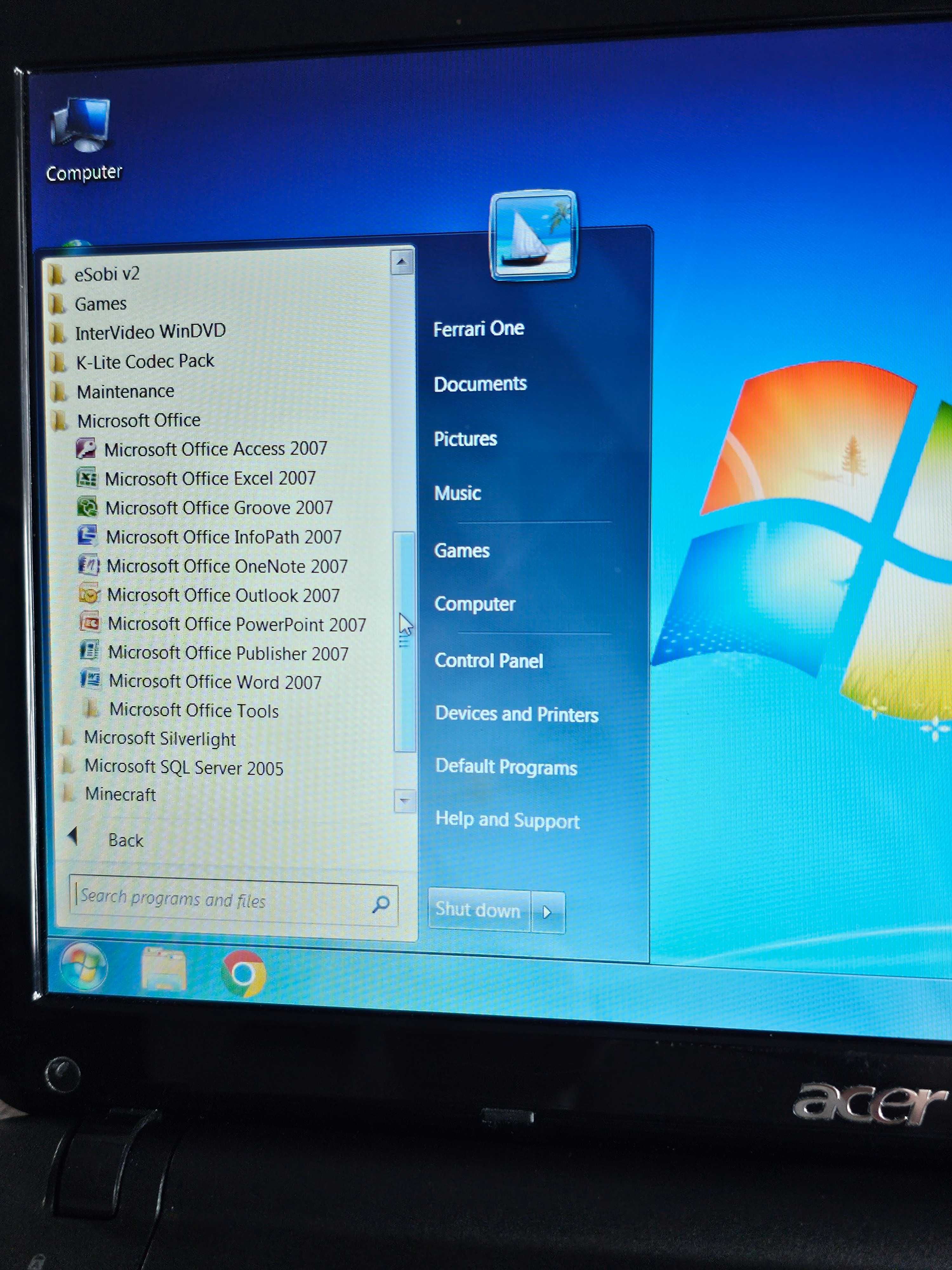Click the programs list scrollbar thumb
Viewport: 952px width, 1270px height.
[x=404, y=641]
